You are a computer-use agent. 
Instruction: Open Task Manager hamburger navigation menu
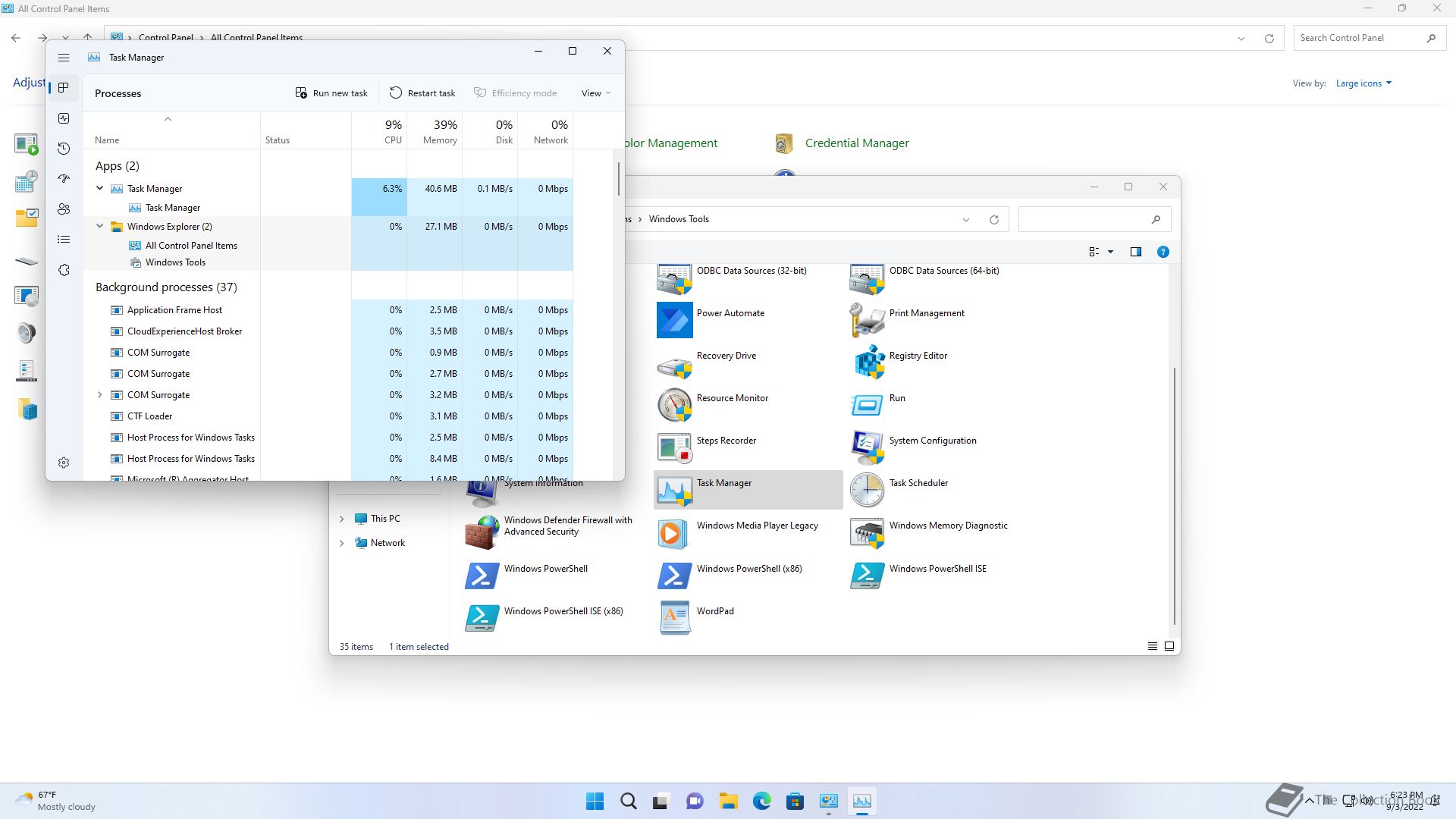pos(64,58)
